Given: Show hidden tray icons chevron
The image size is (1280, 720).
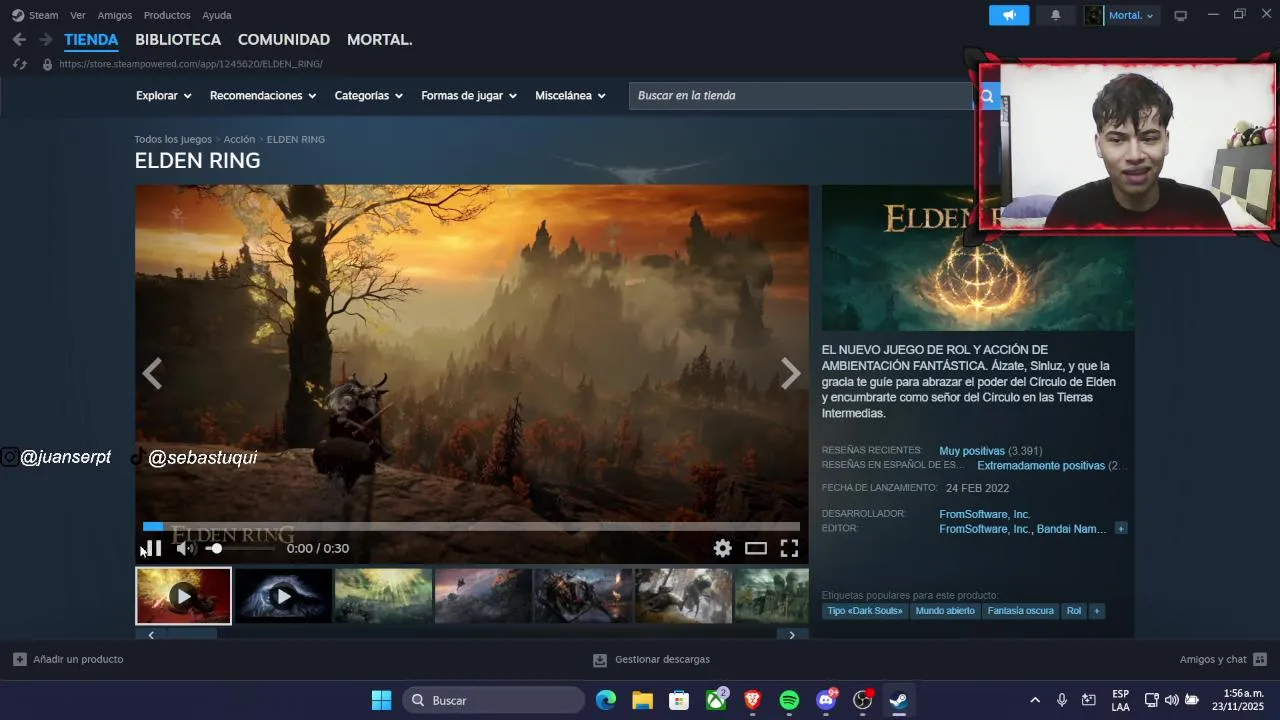Looking at the screenshot, I should (1035, 701).
